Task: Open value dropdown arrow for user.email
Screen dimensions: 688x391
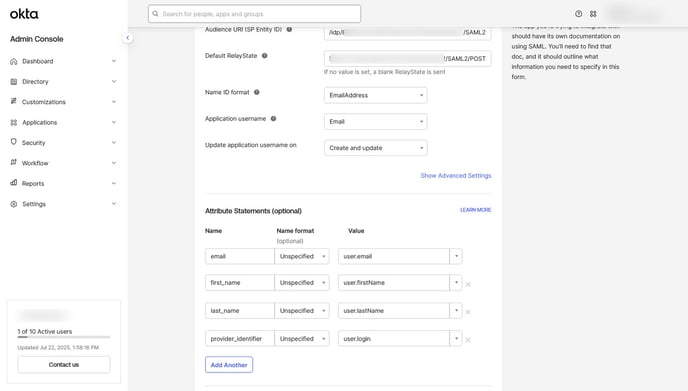Action: 456,256
